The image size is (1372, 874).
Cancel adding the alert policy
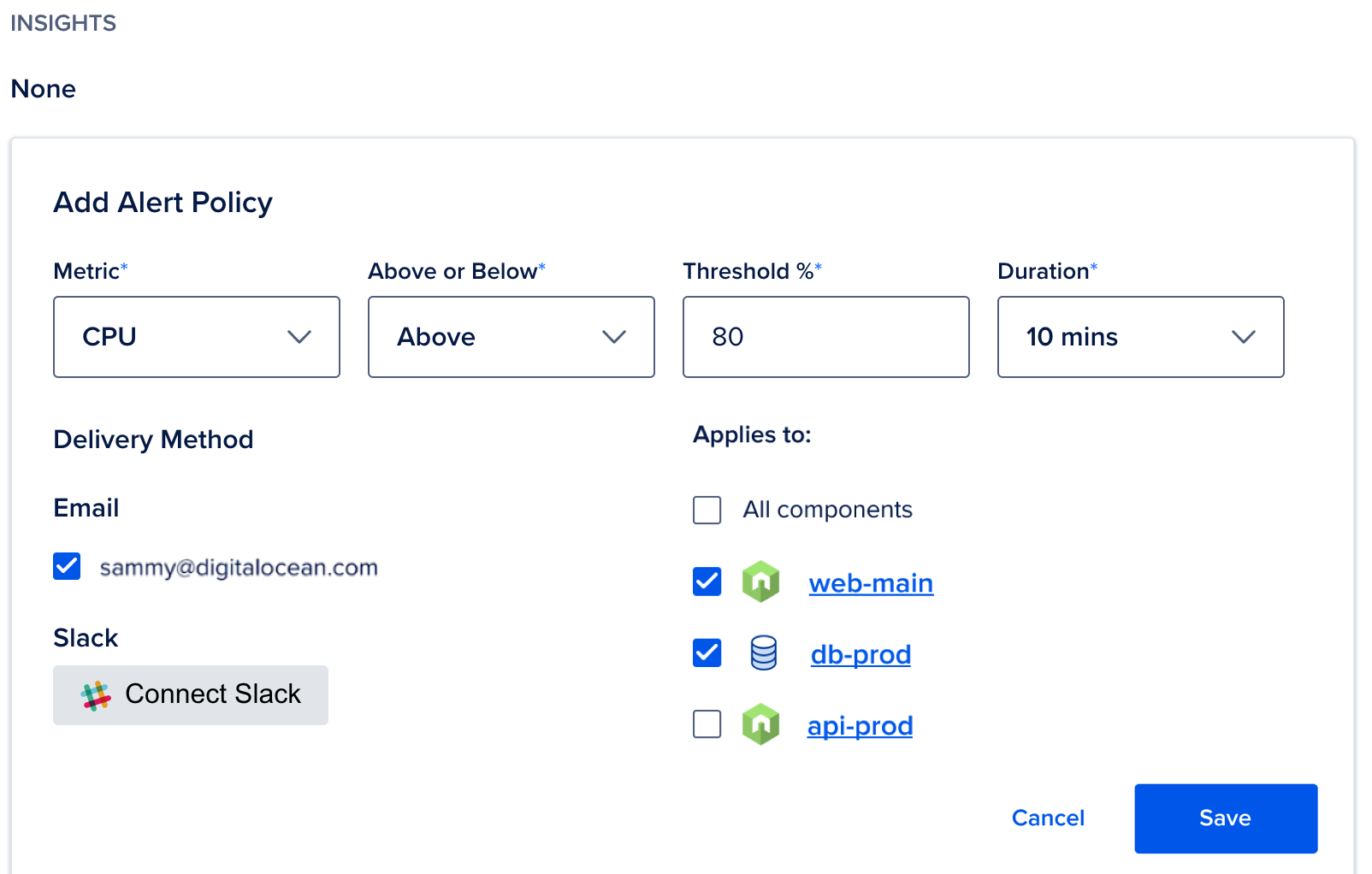[x=1048, y=818]
